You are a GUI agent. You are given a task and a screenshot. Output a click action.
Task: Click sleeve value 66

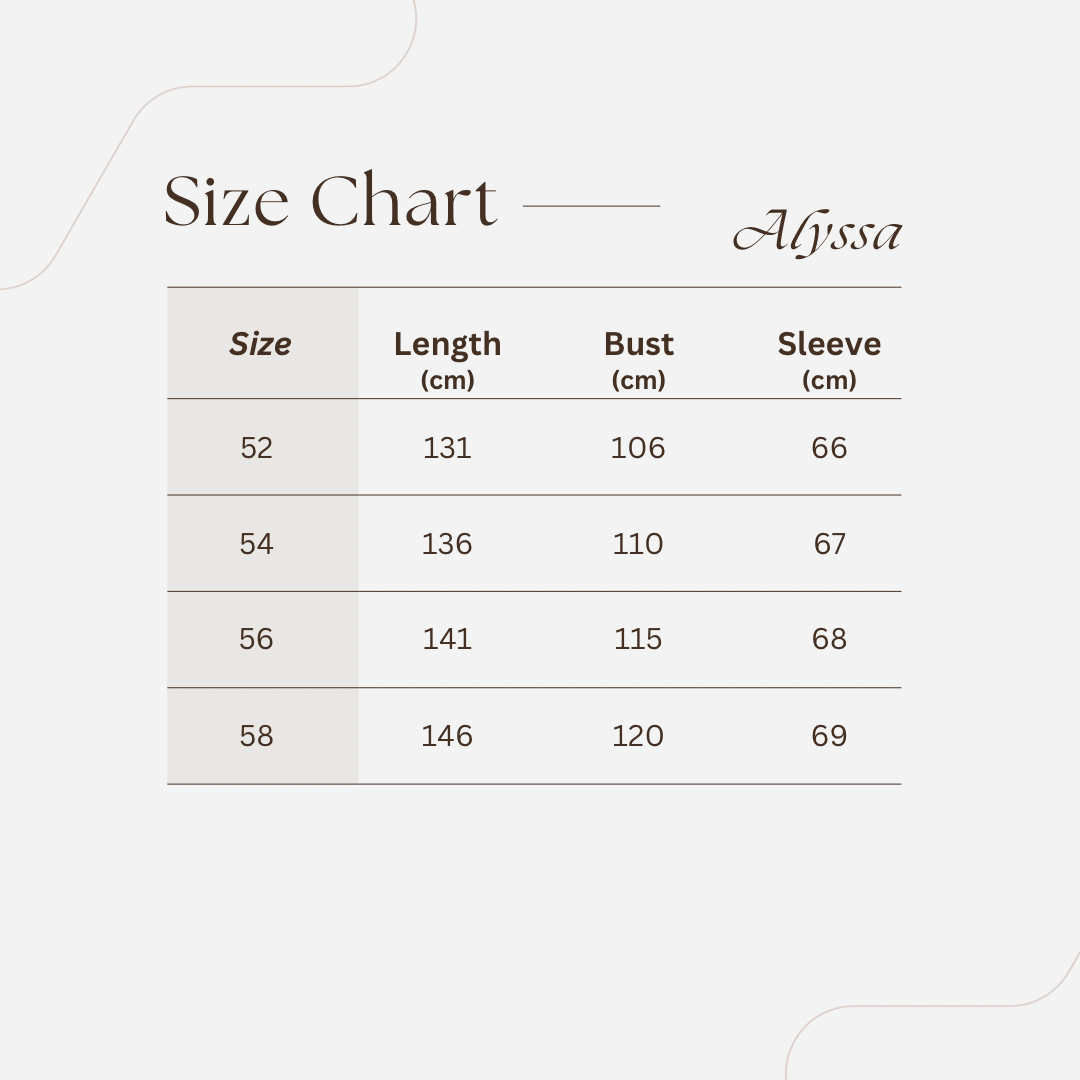pyautogui.click(x=829, y=448)
